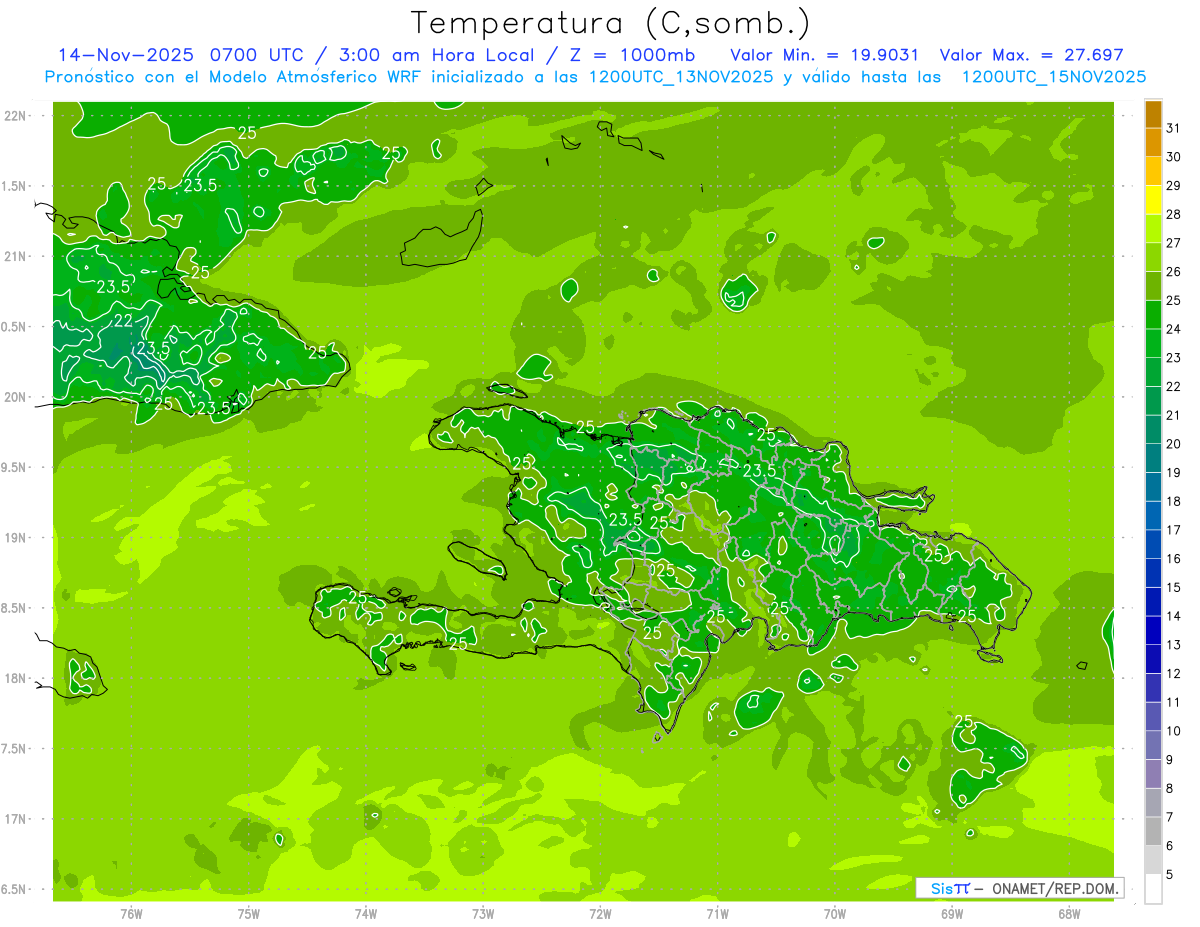Pick the dark blue swatch between 13 and 14

[x=1153, y=630]
